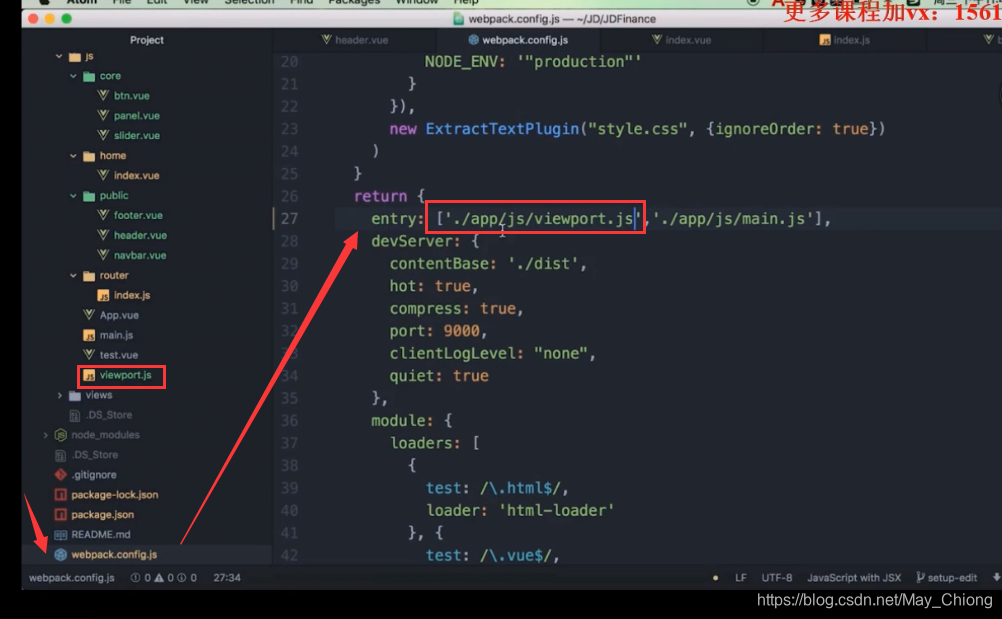Click the webpack icon on the webpack.config.js tab
The width and height of the screenshot is (1002, 619).
[x=474, y=40]
